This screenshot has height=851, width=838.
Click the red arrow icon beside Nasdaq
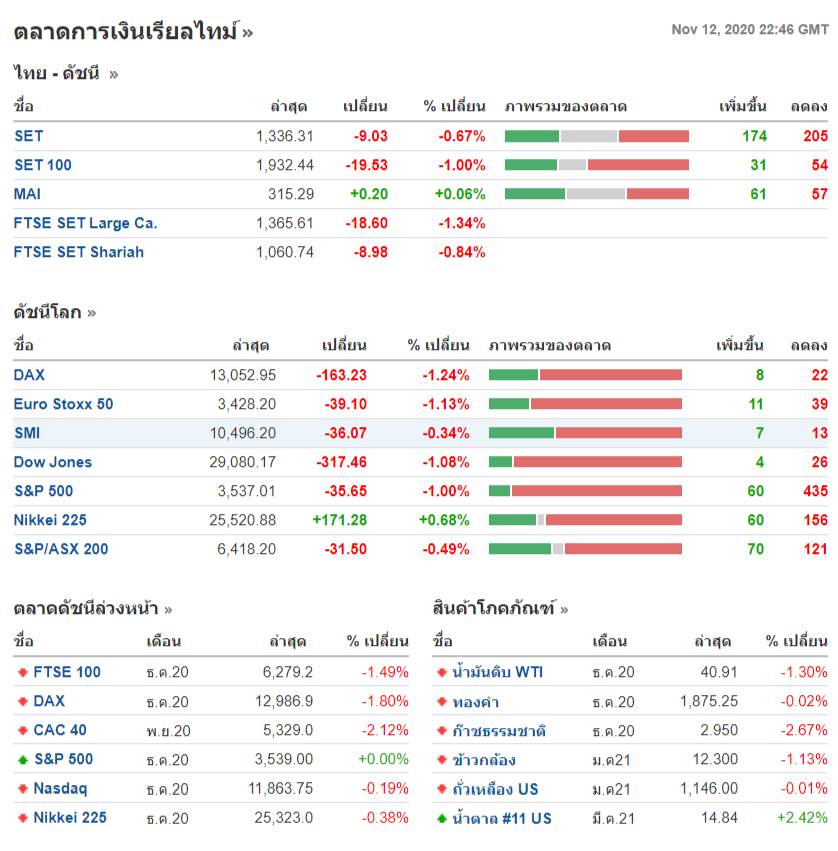coord(22,789)
